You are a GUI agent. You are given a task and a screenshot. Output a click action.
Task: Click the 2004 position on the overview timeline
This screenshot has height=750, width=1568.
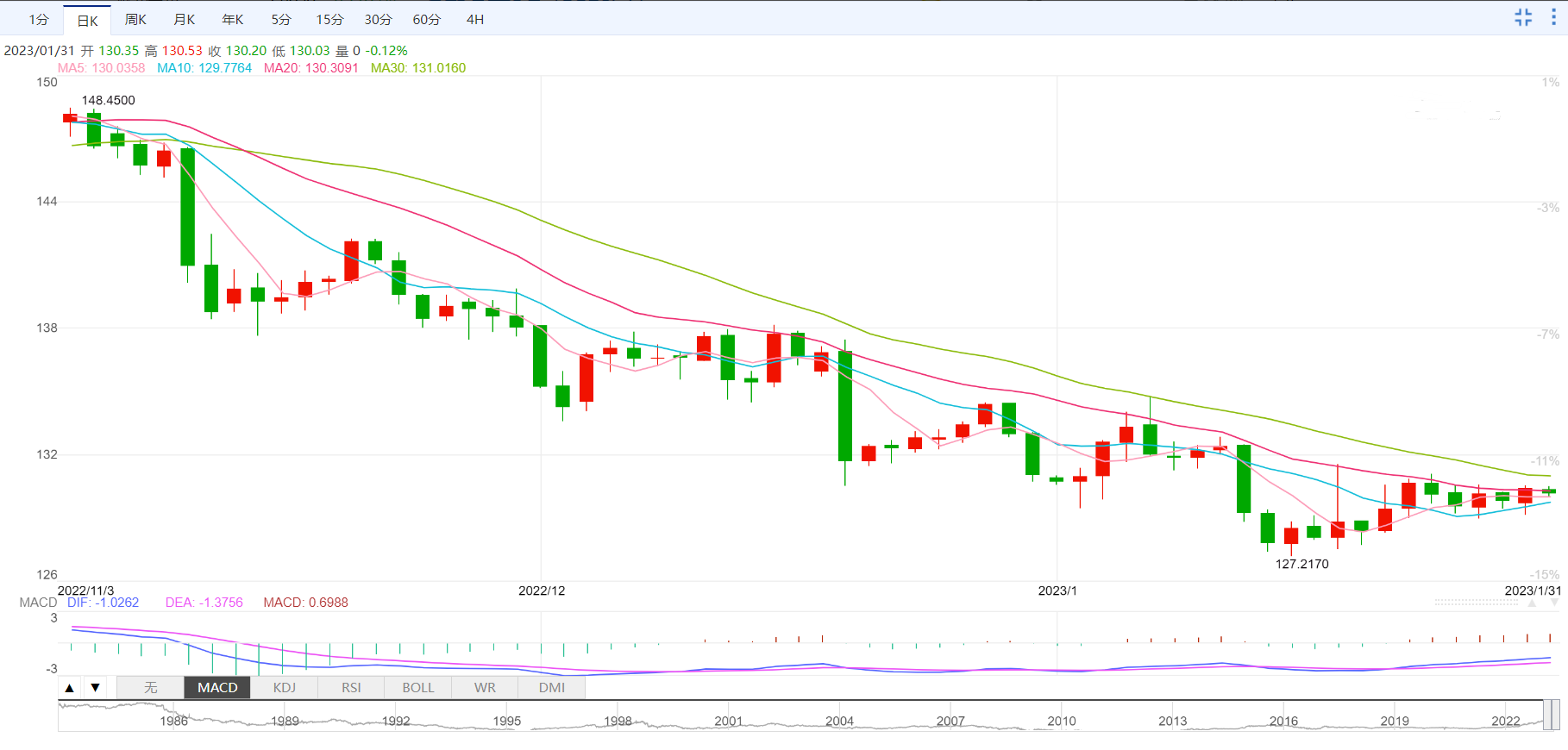pos(839,721)
